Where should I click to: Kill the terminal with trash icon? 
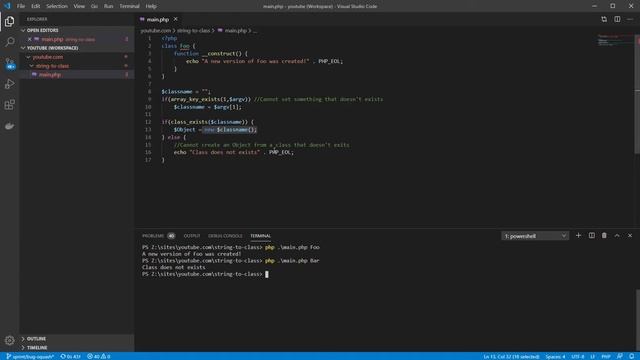[604, 236]
